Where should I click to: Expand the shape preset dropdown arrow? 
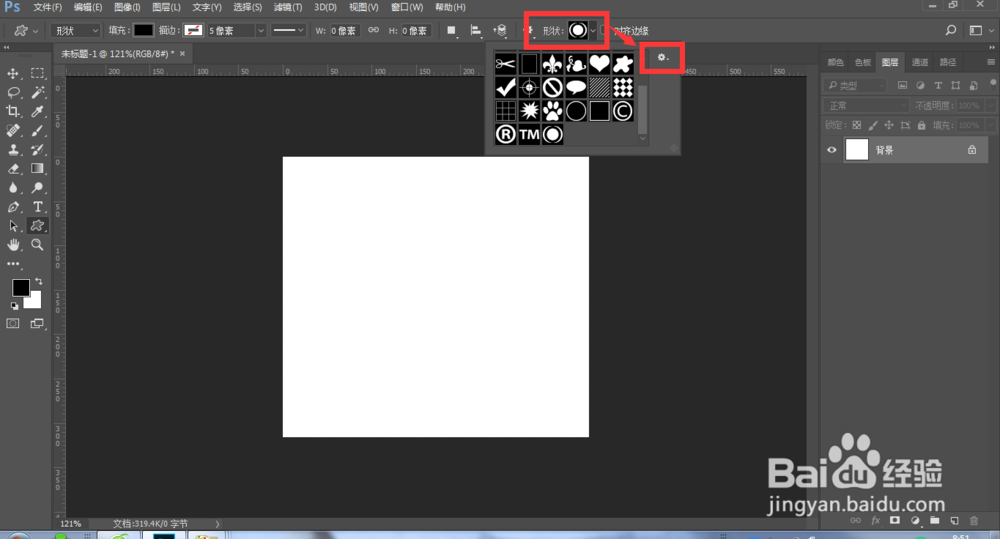coord(593,30)
